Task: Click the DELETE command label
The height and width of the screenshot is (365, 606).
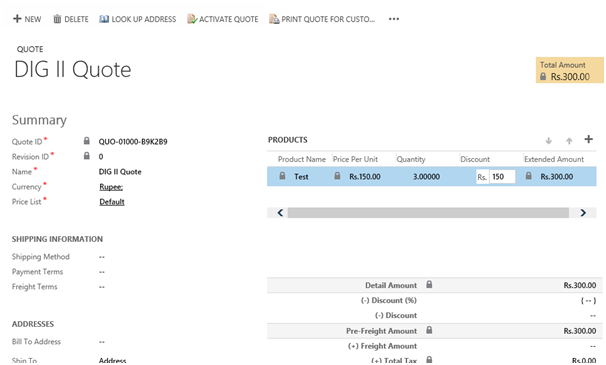Action: tap(76, 19)
